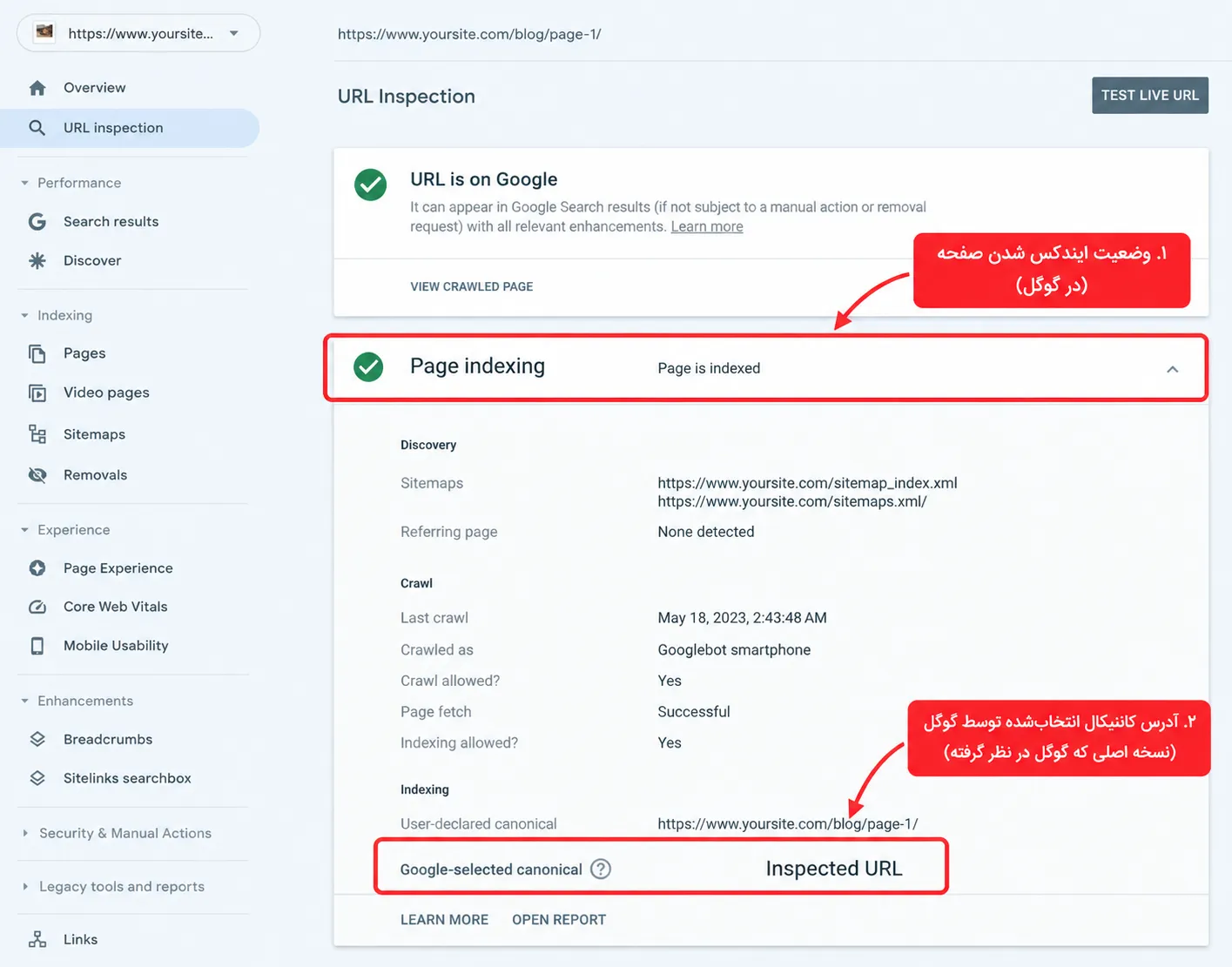Viewport: 1232px width, 967px height.
Task: Expand Security & Manual Actions section
Action: coord(25,833)
